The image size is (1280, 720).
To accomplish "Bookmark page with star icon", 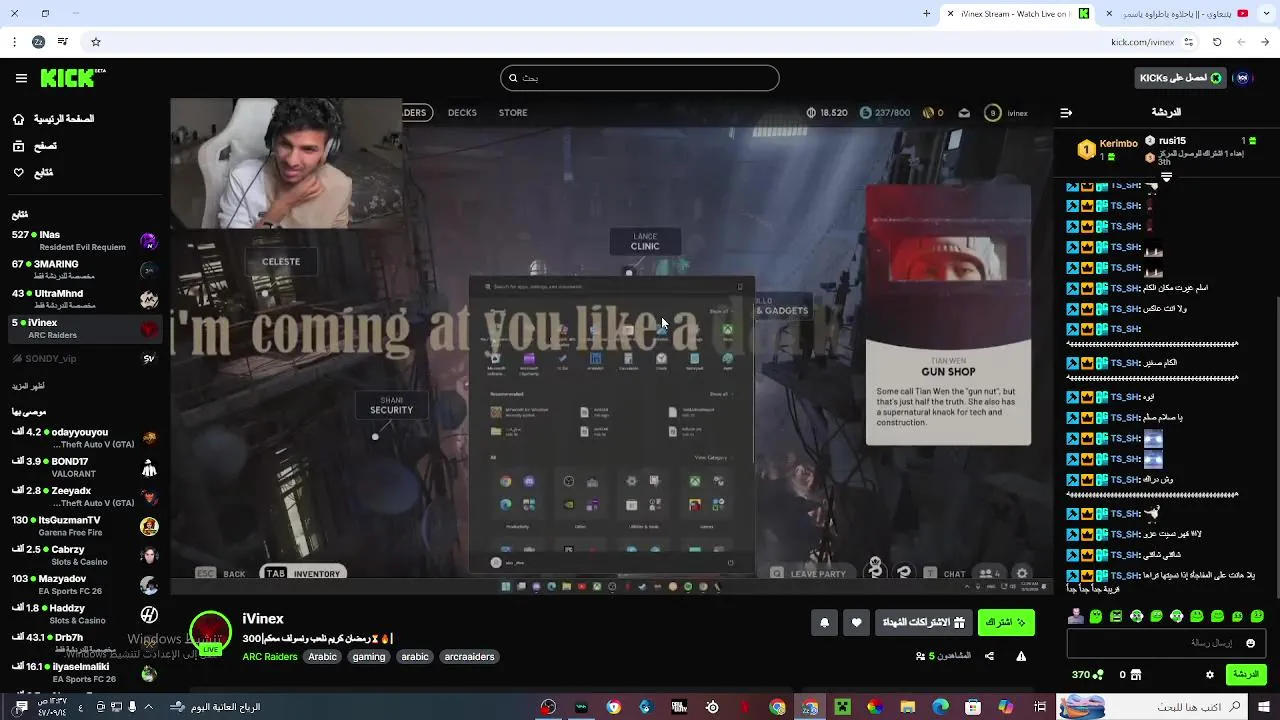I will 96,42.
